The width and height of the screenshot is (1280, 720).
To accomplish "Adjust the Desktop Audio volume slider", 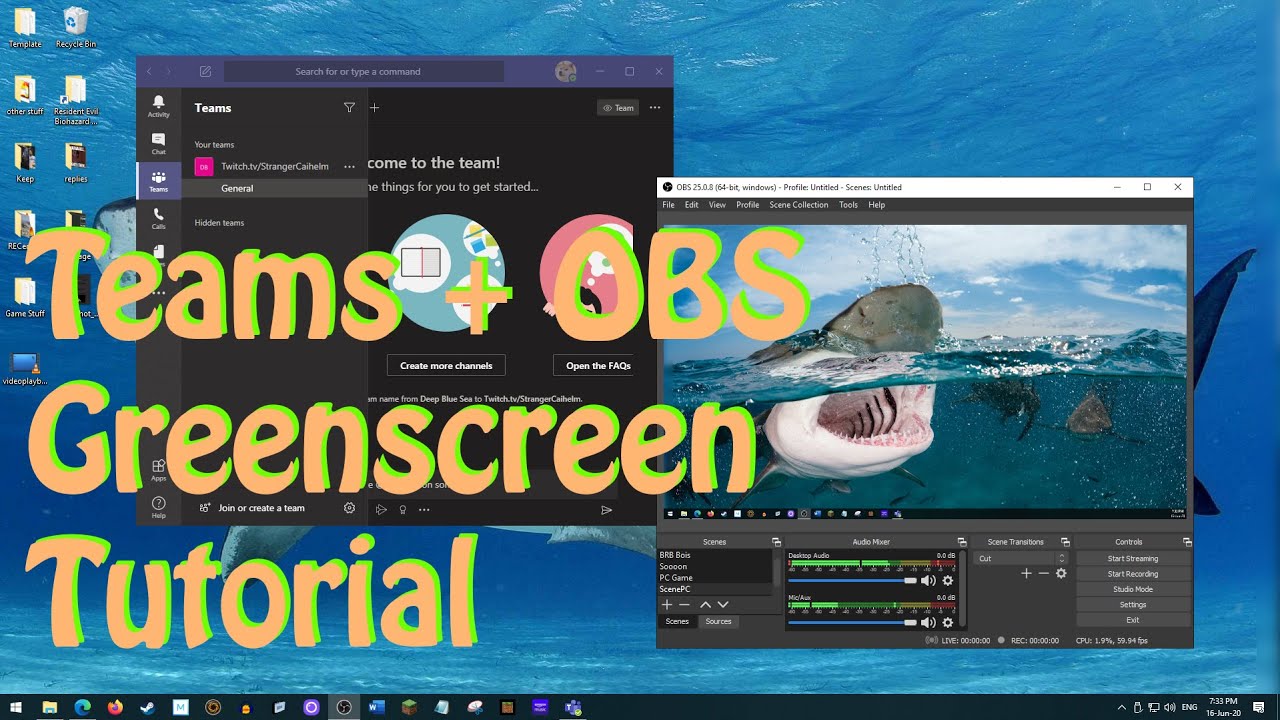I will (x=852, y=580).
